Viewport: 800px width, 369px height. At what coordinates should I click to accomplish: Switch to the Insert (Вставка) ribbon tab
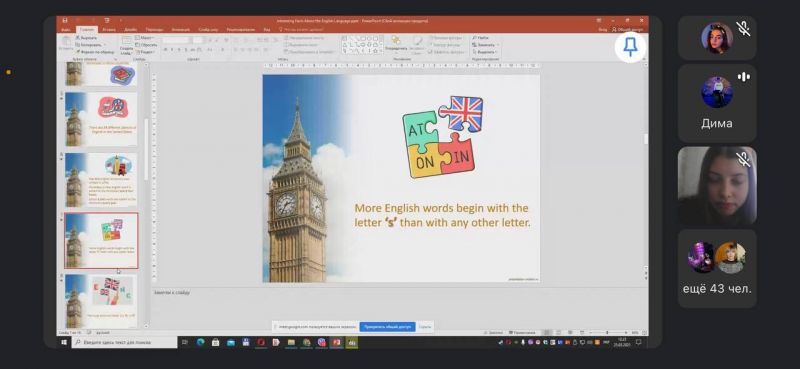point(109,30)
